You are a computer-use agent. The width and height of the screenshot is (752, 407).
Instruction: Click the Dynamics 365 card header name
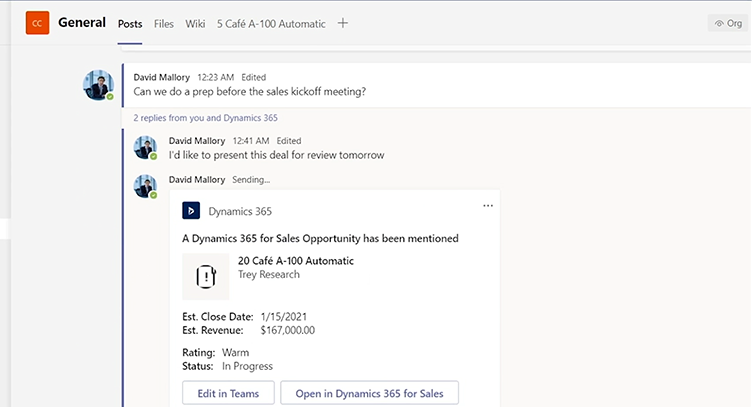pos(240,211)
